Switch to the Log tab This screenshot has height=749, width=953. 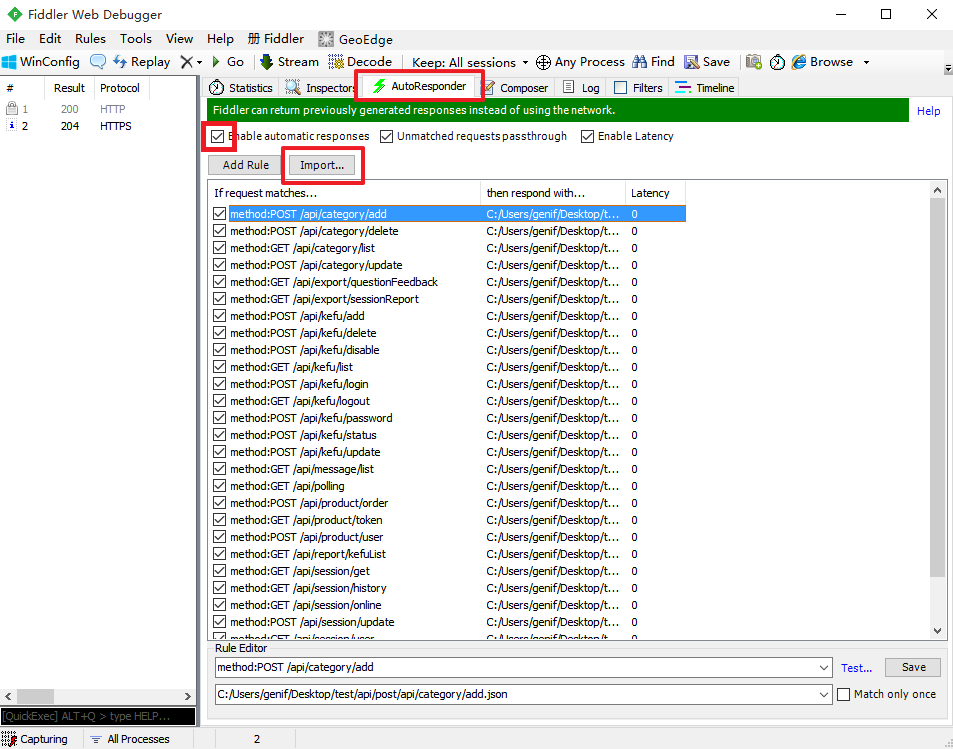pos(582,88)
